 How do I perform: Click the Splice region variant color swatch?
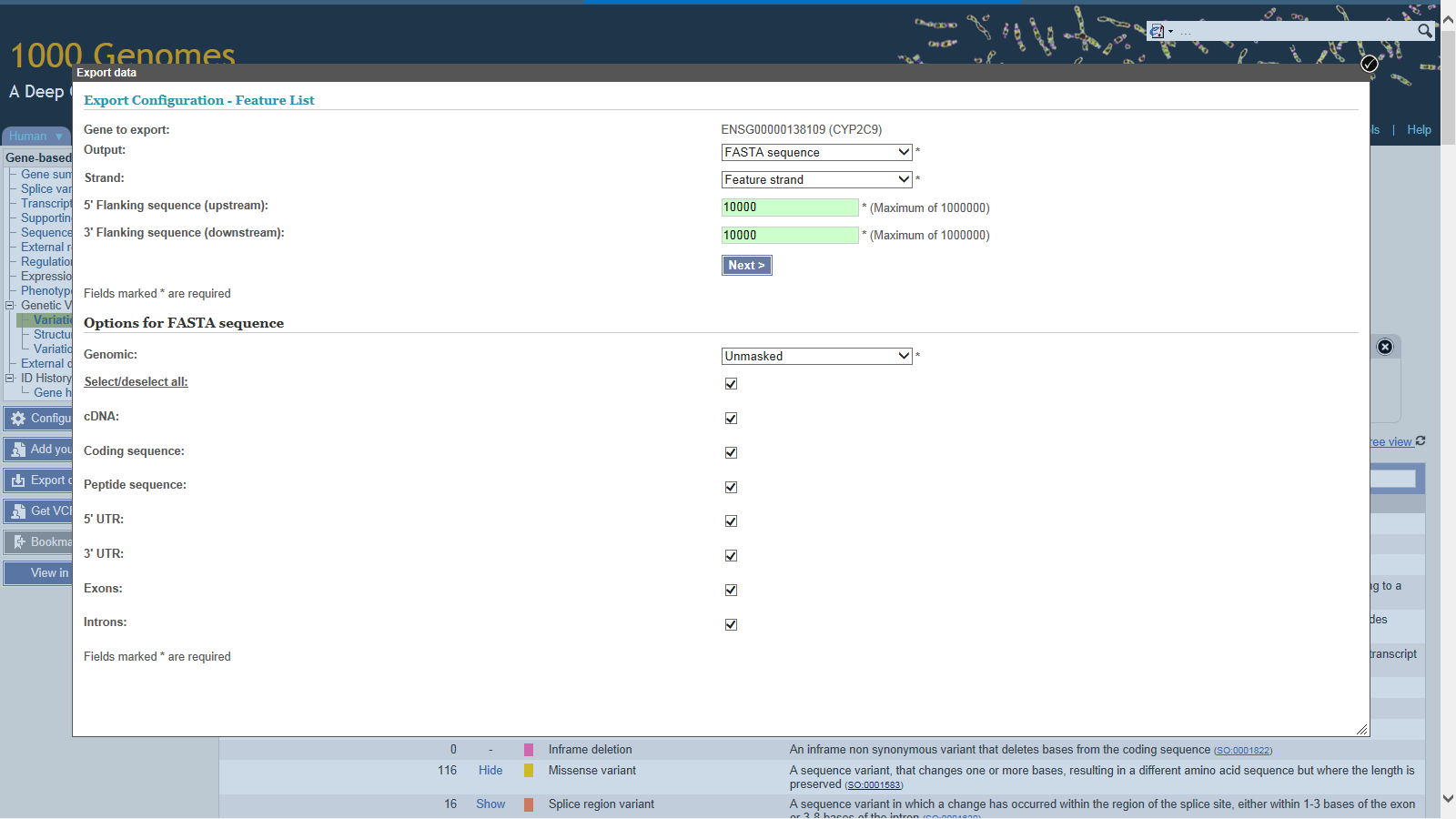[529, 804]
